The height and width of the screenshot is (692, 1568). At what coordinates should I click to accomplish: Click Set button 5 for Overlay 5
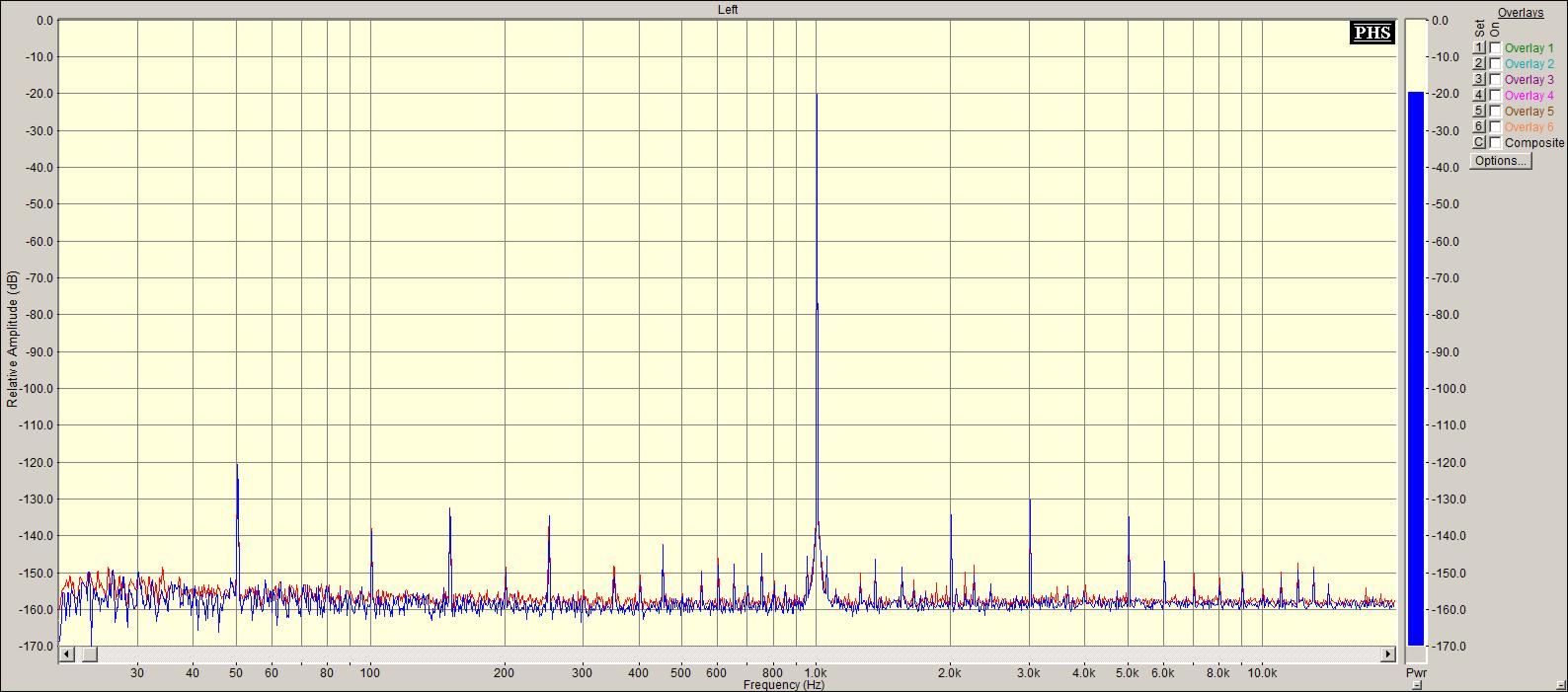[x=1479, y=112]
